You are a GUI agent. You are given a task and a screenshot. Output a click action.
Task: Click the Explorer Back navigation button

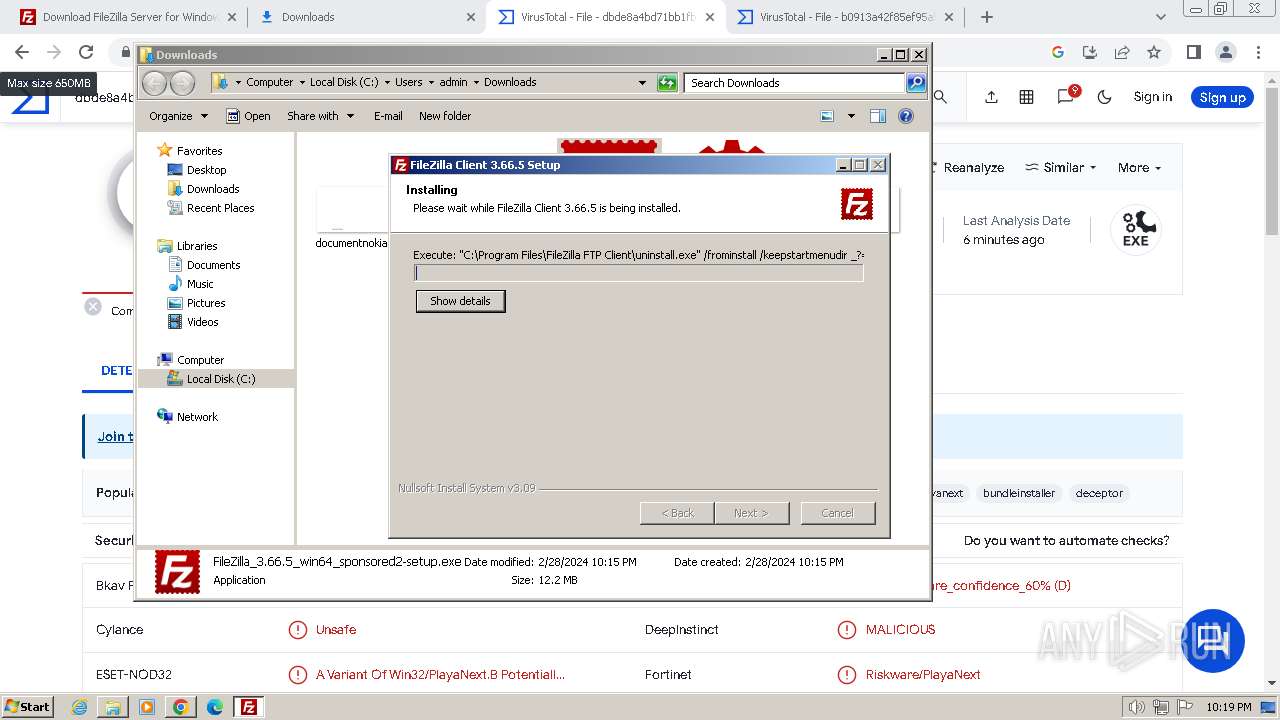pyautogui.click(x=155, y=83)
